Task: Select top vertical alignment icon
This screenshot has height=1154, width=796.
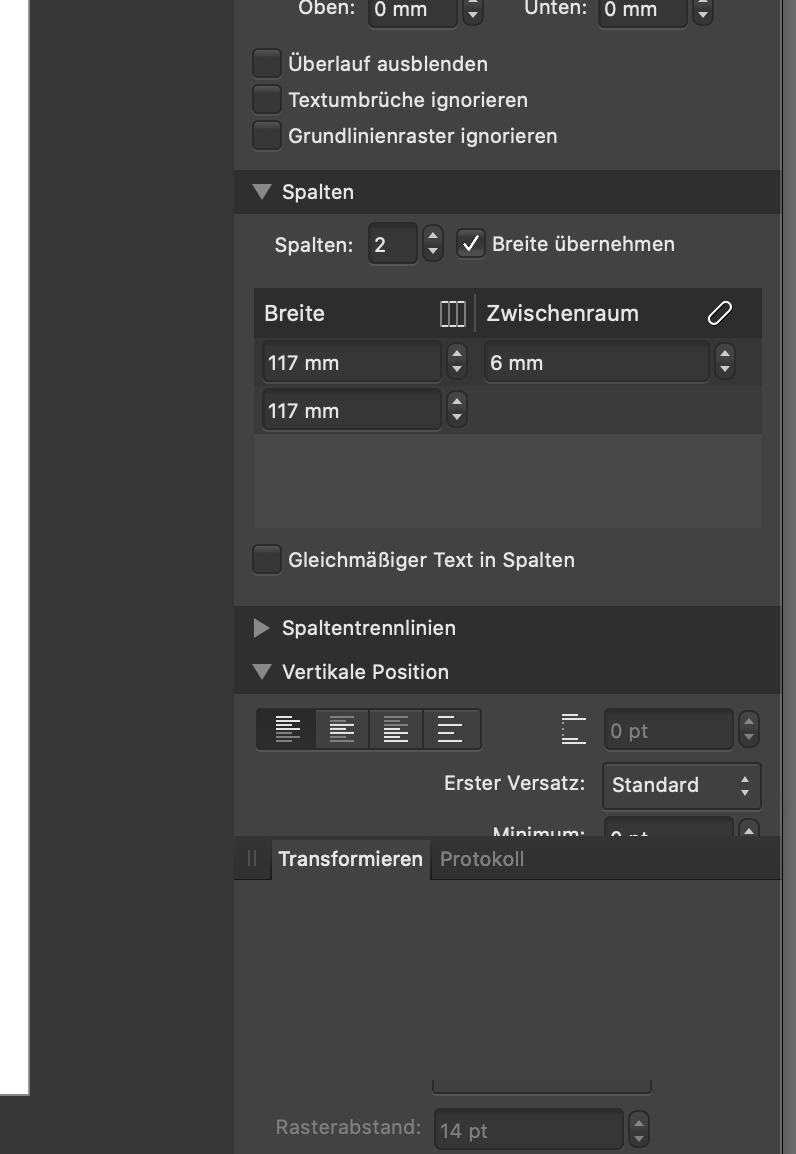Action: pyautogui.click(x=288, y=729)
